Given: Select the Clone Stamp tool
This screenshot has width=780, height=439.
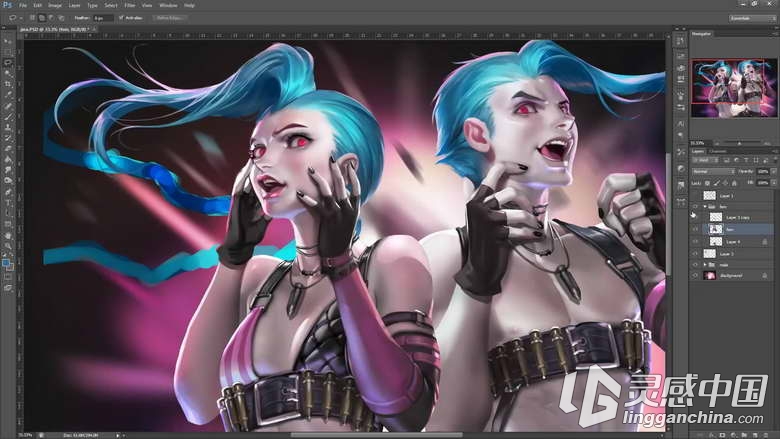Looking at the screenshot, I should pyautogui.click(x=8, y=127).
